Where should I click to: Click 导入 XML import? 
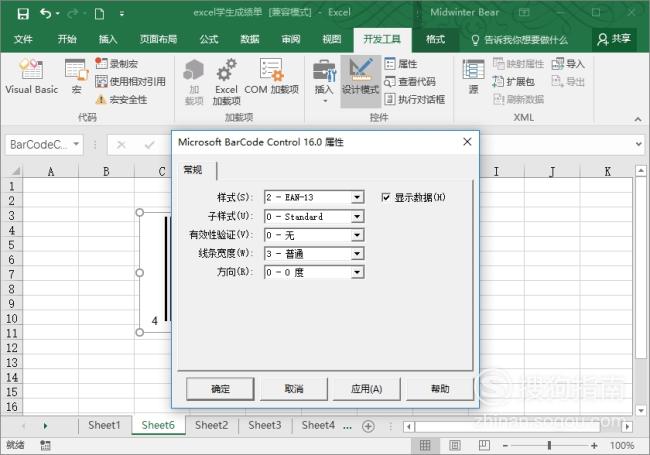568,63
